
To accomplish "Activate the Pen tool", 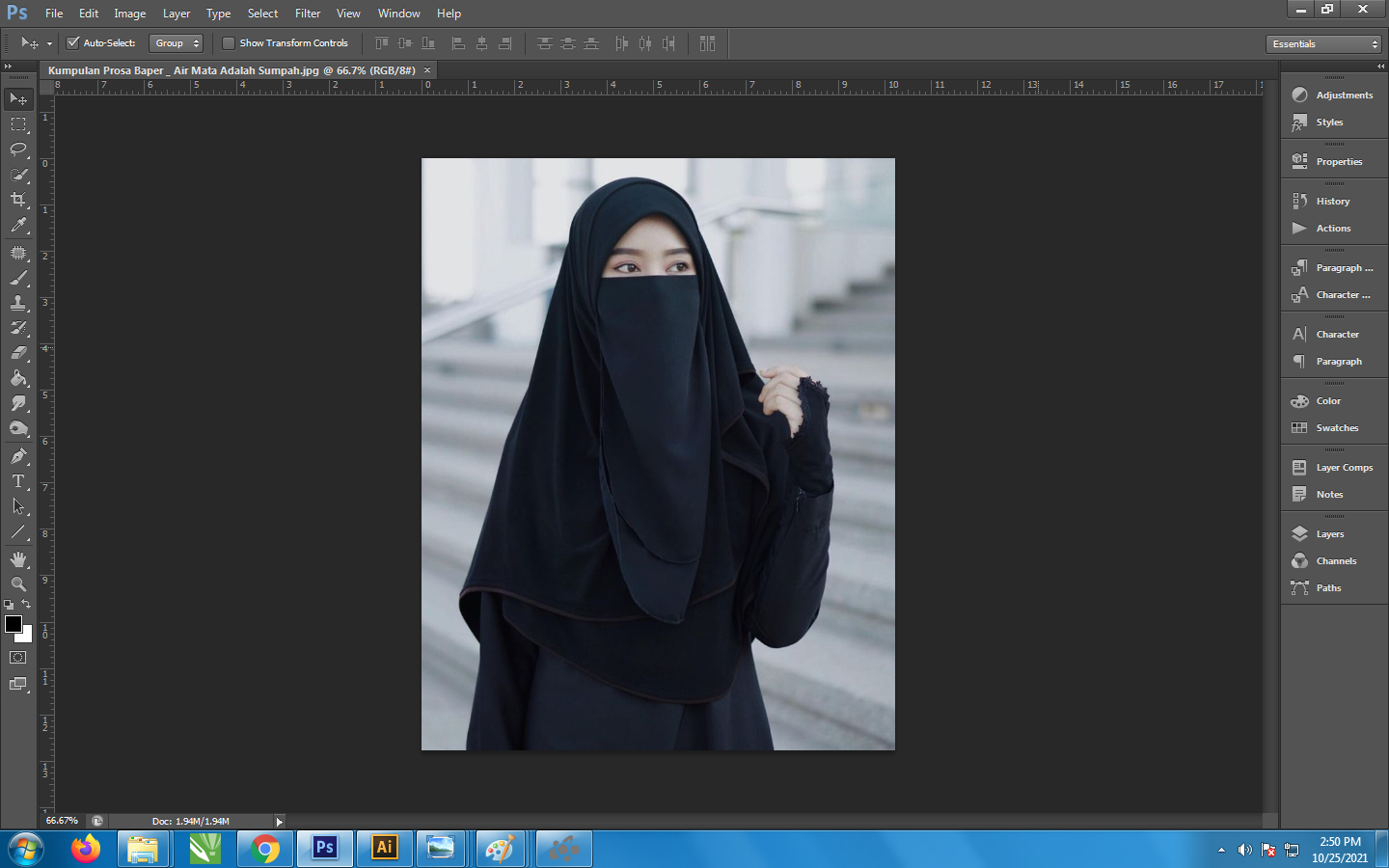I will pos(18,456).
